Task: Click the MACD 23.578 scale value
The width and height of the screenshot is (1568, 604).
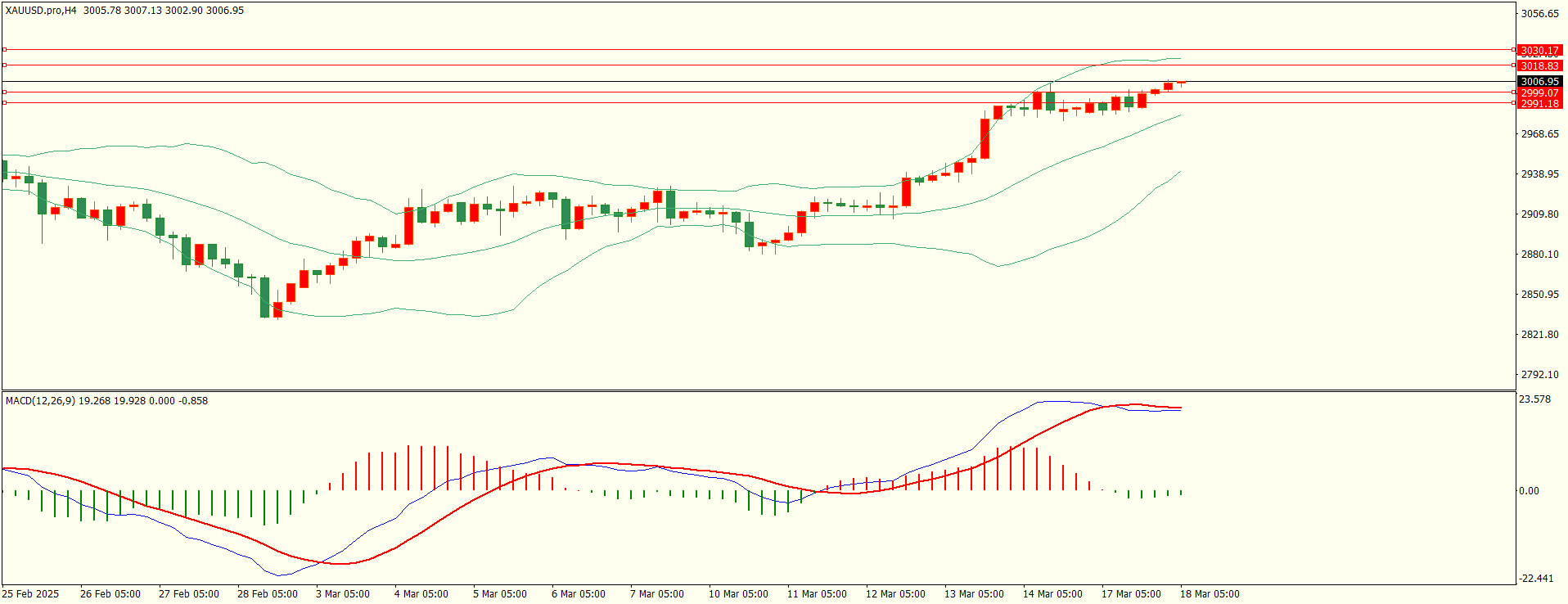Action: [1534, 399]
